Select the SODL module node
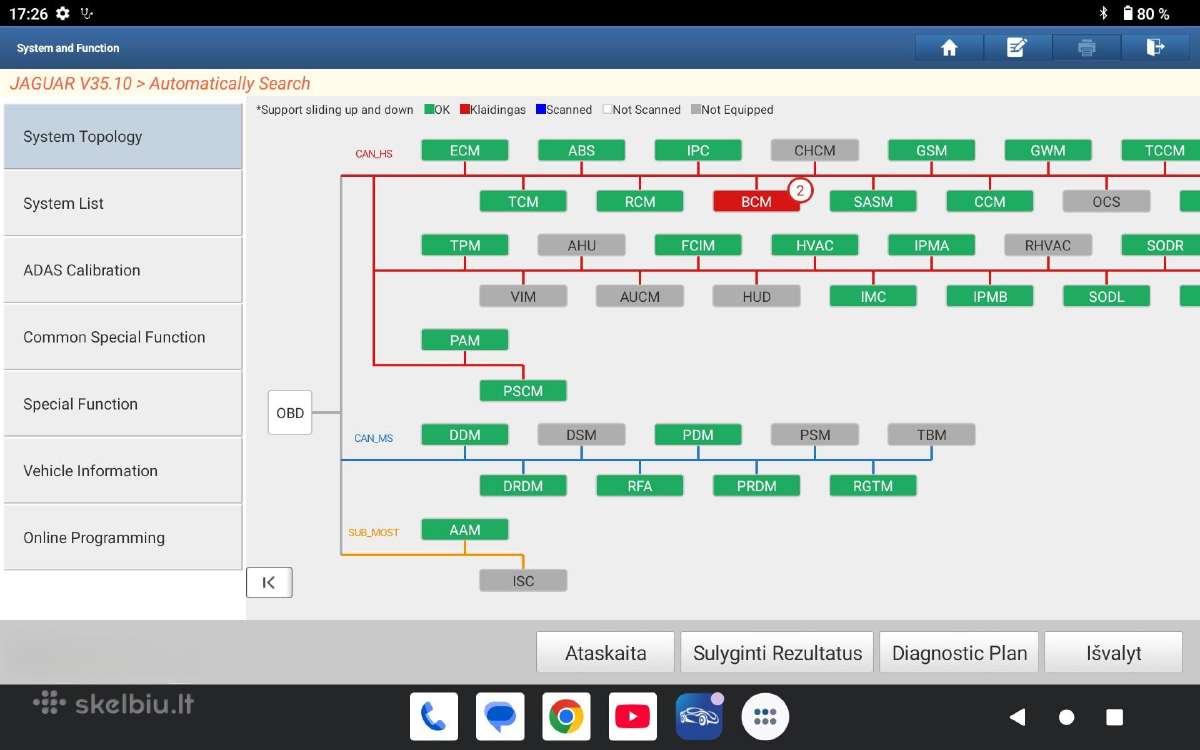1200x750 pixels. coord(1106,296)
